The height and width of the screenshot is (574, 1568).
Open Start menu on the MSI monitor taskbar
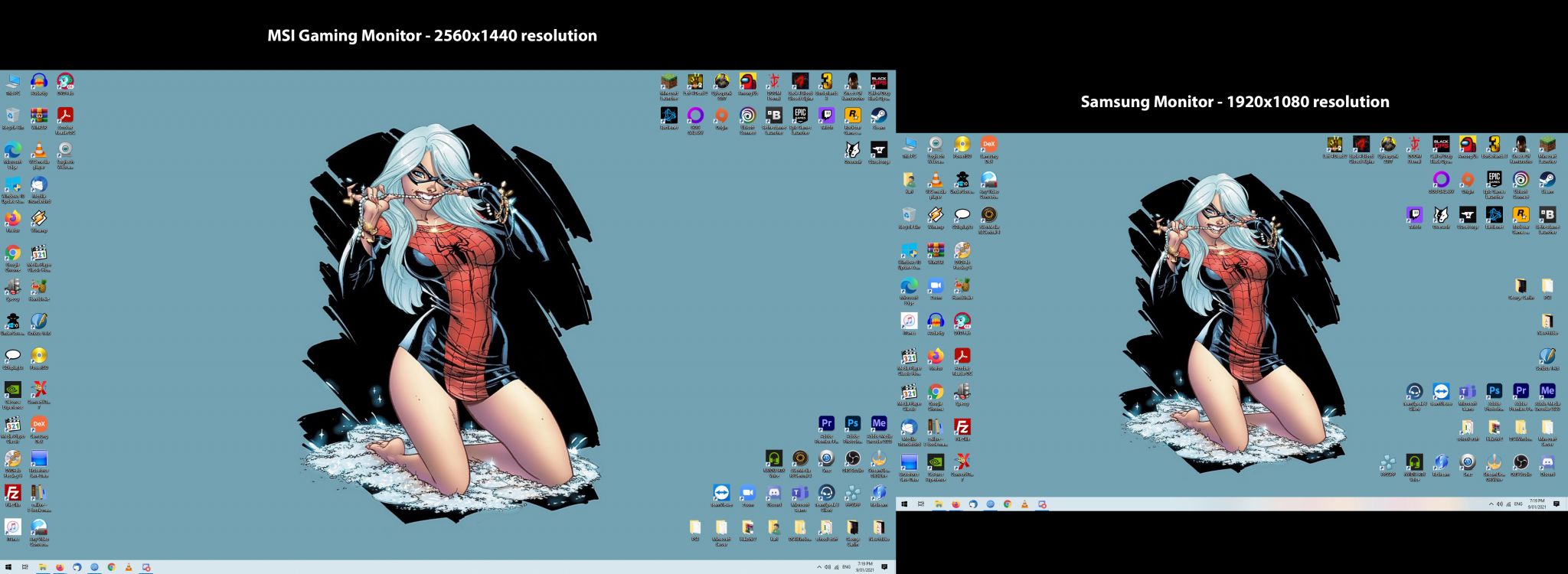(x=7, y=567)
